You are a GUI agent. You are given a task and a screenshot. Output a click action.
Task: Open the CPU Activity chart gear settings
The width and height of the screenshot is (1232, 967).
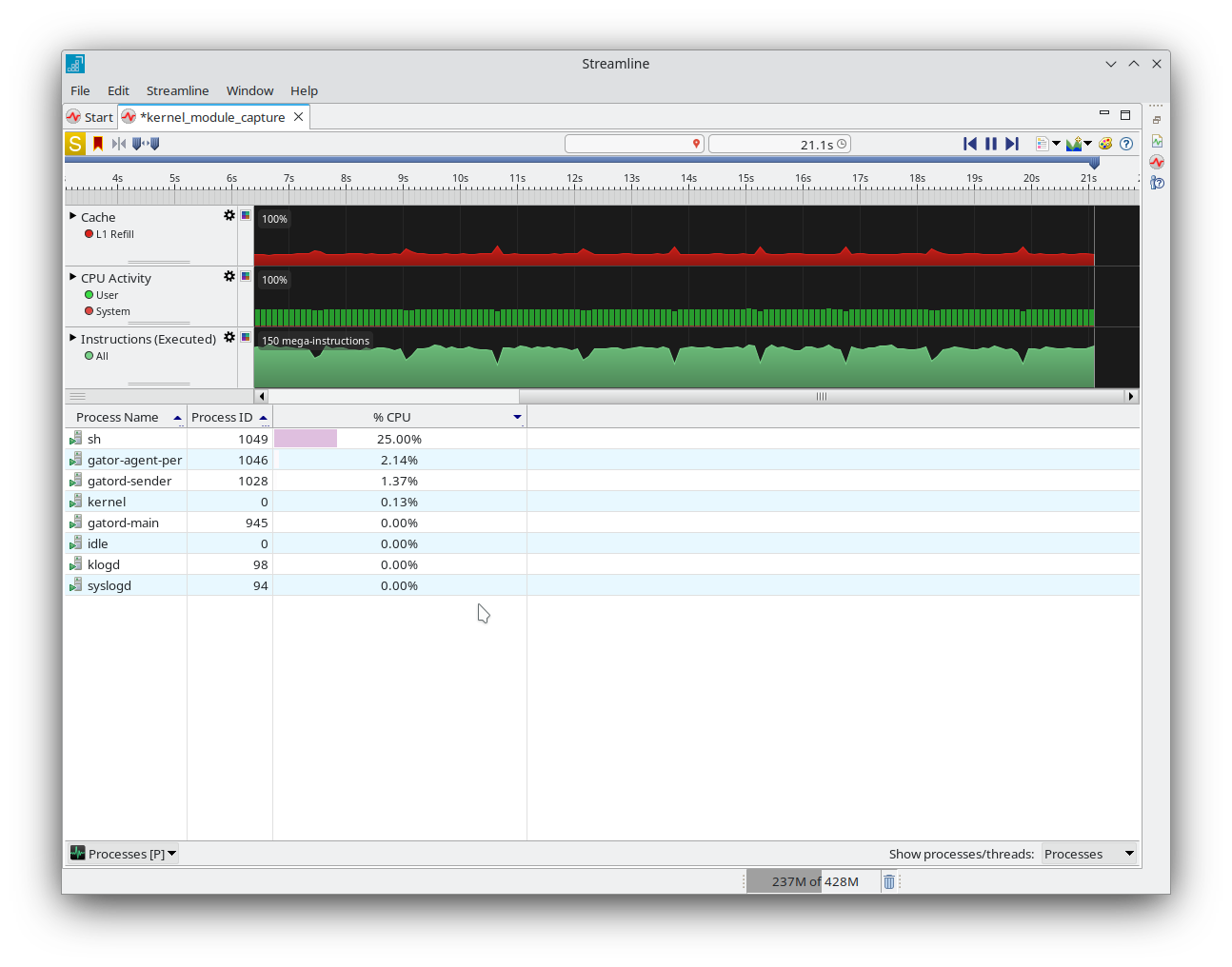click(x=229, y=276)
